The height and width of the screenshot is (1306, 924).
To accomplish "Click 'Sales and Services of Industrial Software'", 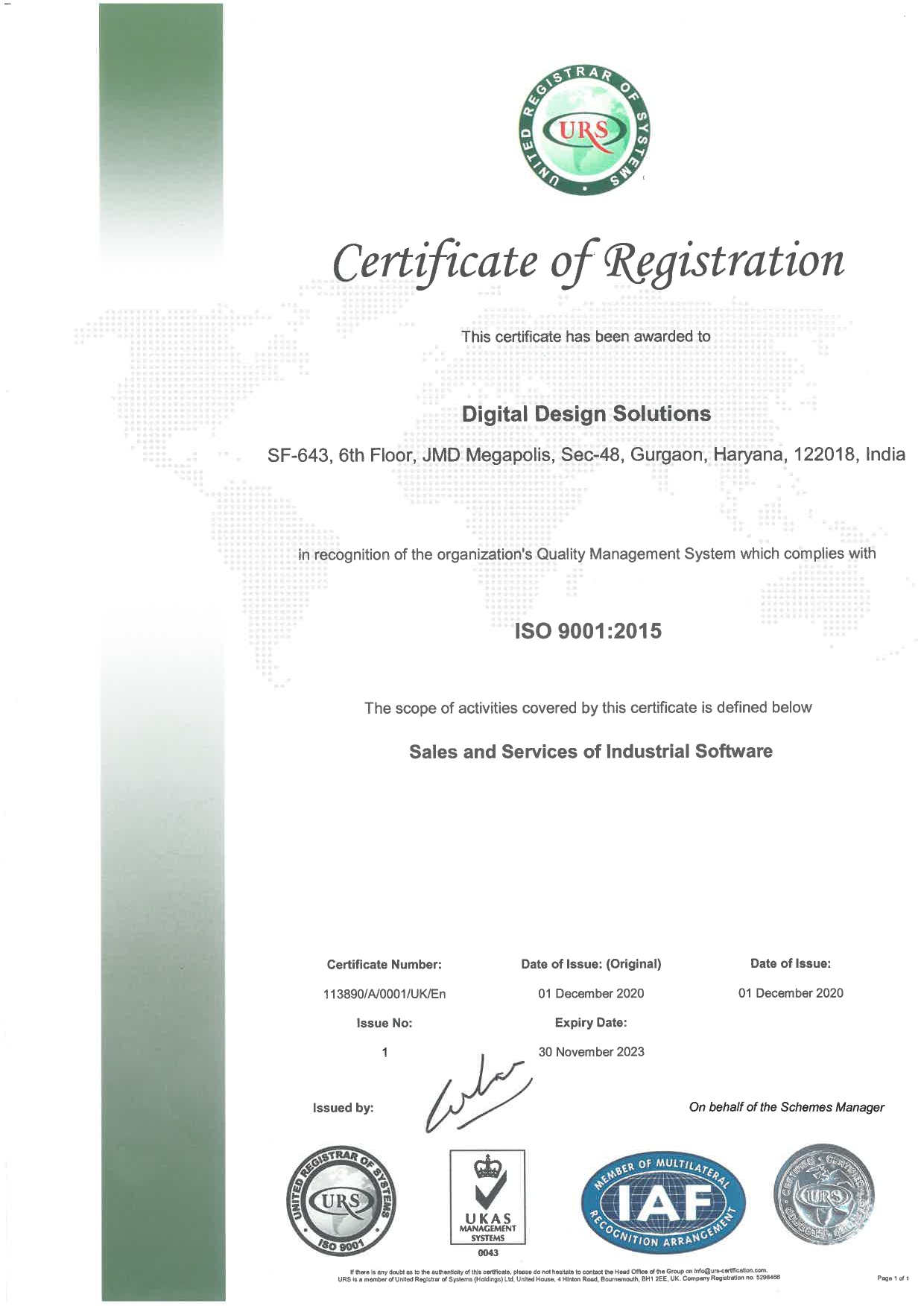I will point(590,752).
